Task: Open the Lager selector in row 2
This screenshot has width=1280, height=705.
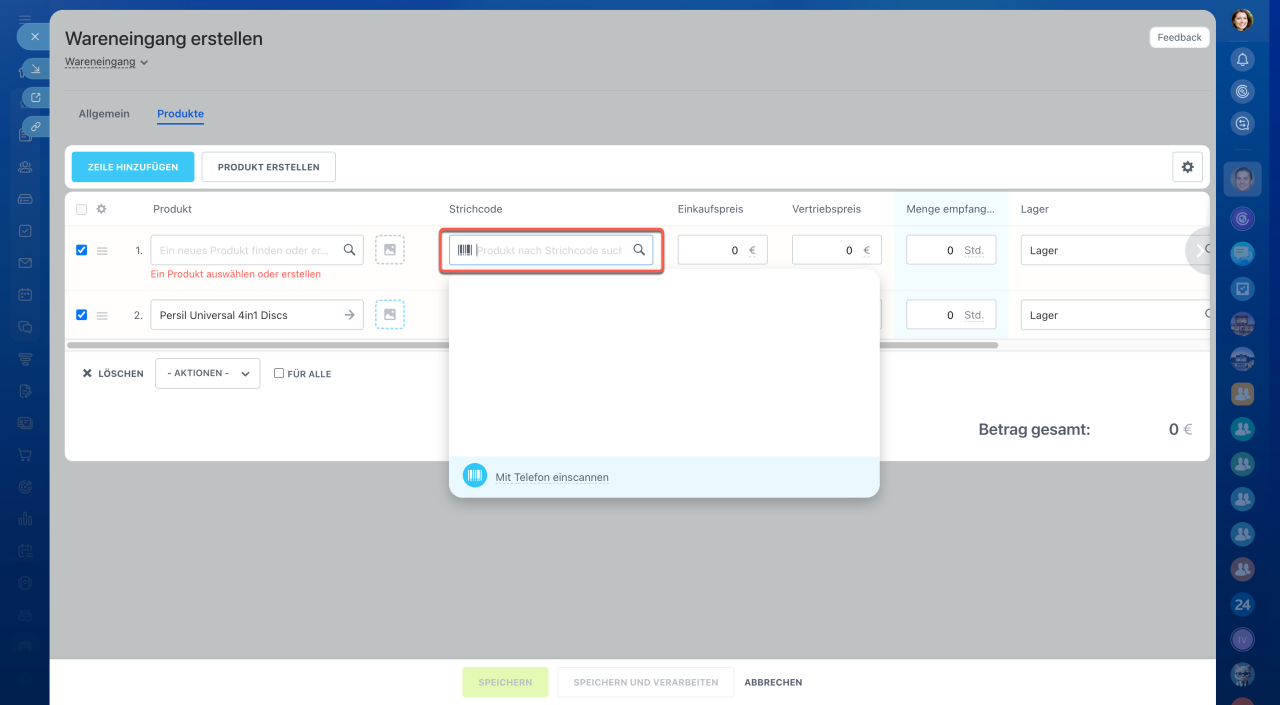Action: [1115, 315]
